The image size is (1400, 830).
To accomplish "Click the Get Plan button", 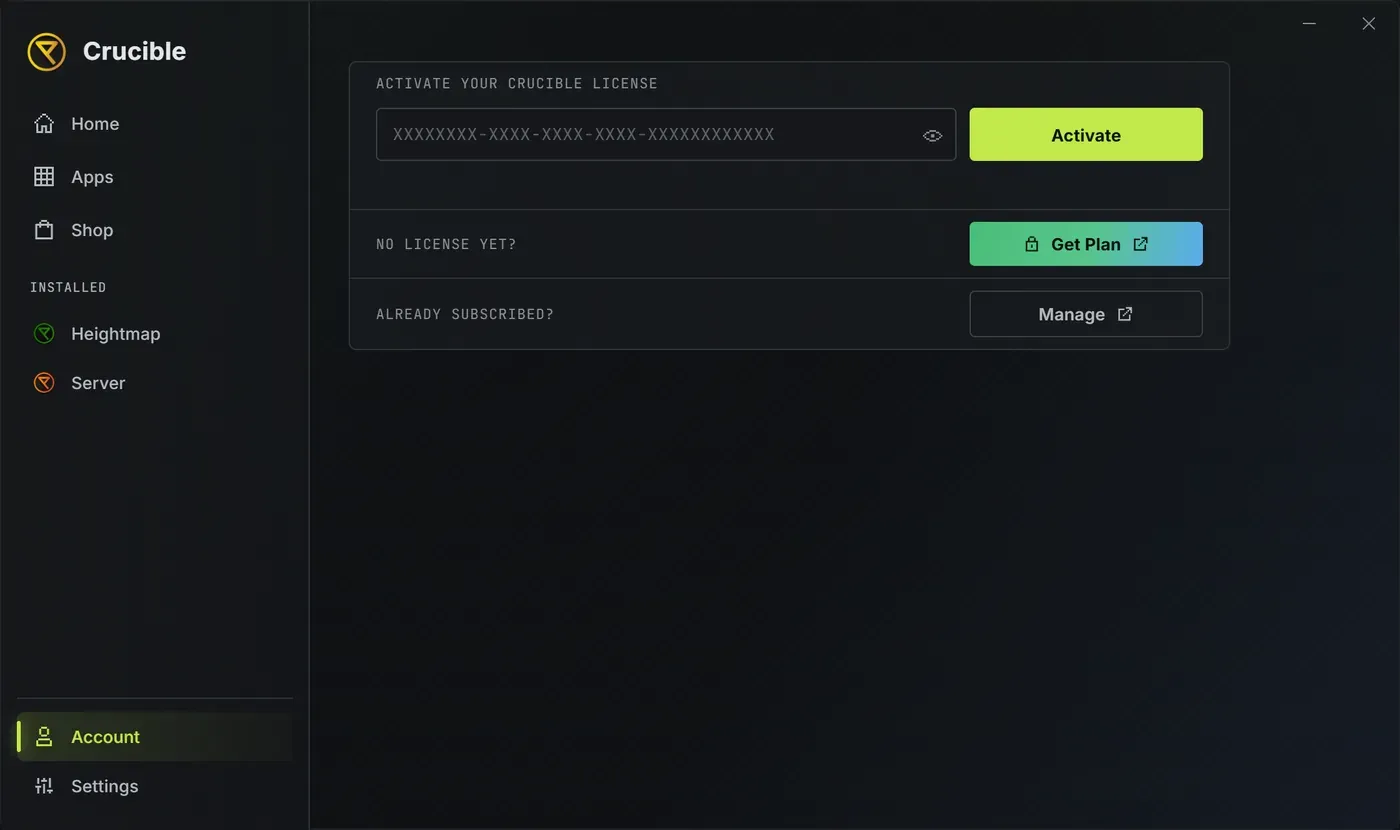I will pos(1086,244).
